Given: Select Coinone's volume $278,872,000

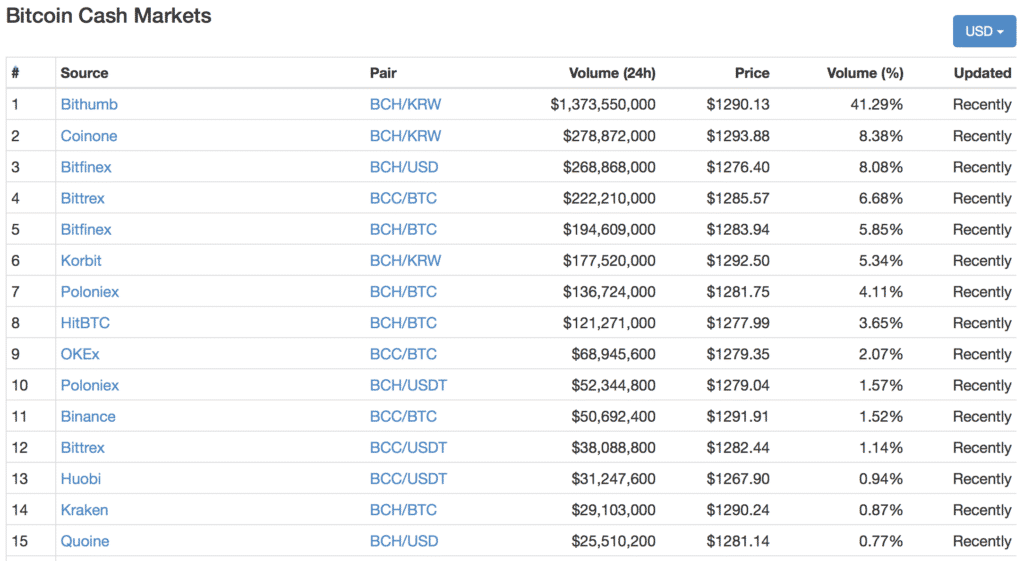Looking at the screenshot, I should point(609,136).
